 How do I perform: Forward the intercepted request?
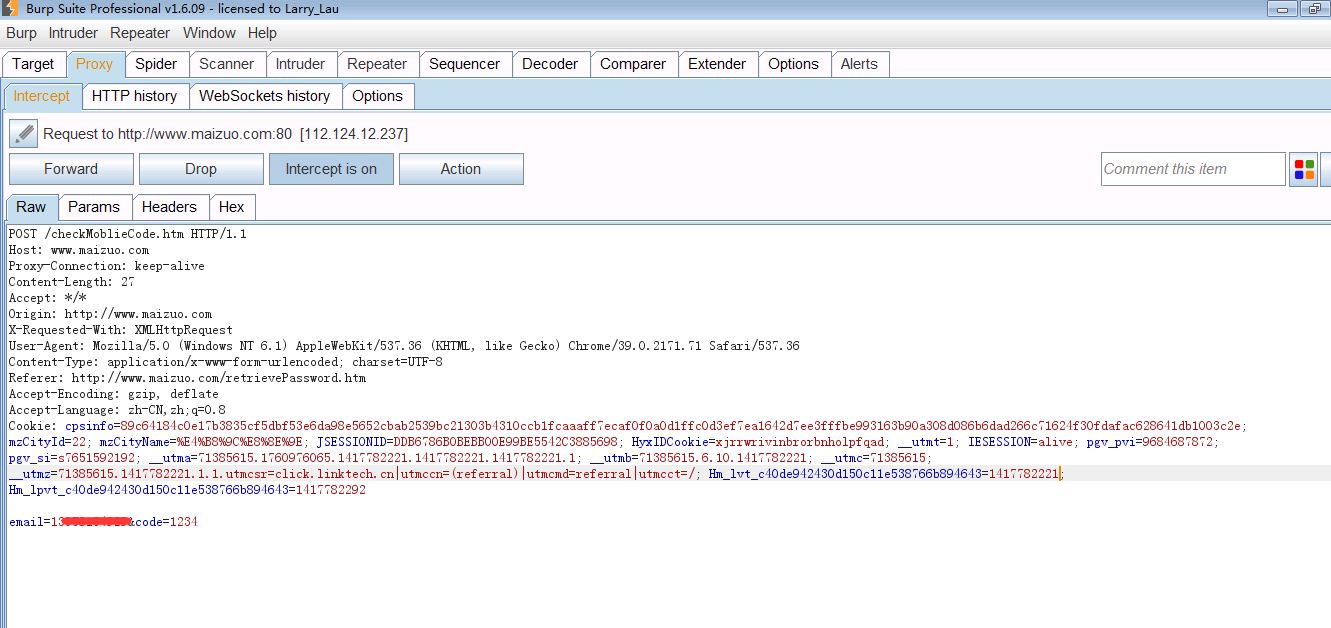(71, 169)
